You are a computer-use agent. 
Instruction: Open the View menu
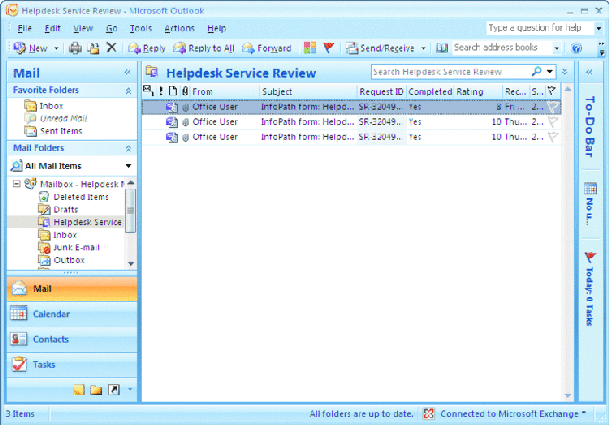coord(83,28)
